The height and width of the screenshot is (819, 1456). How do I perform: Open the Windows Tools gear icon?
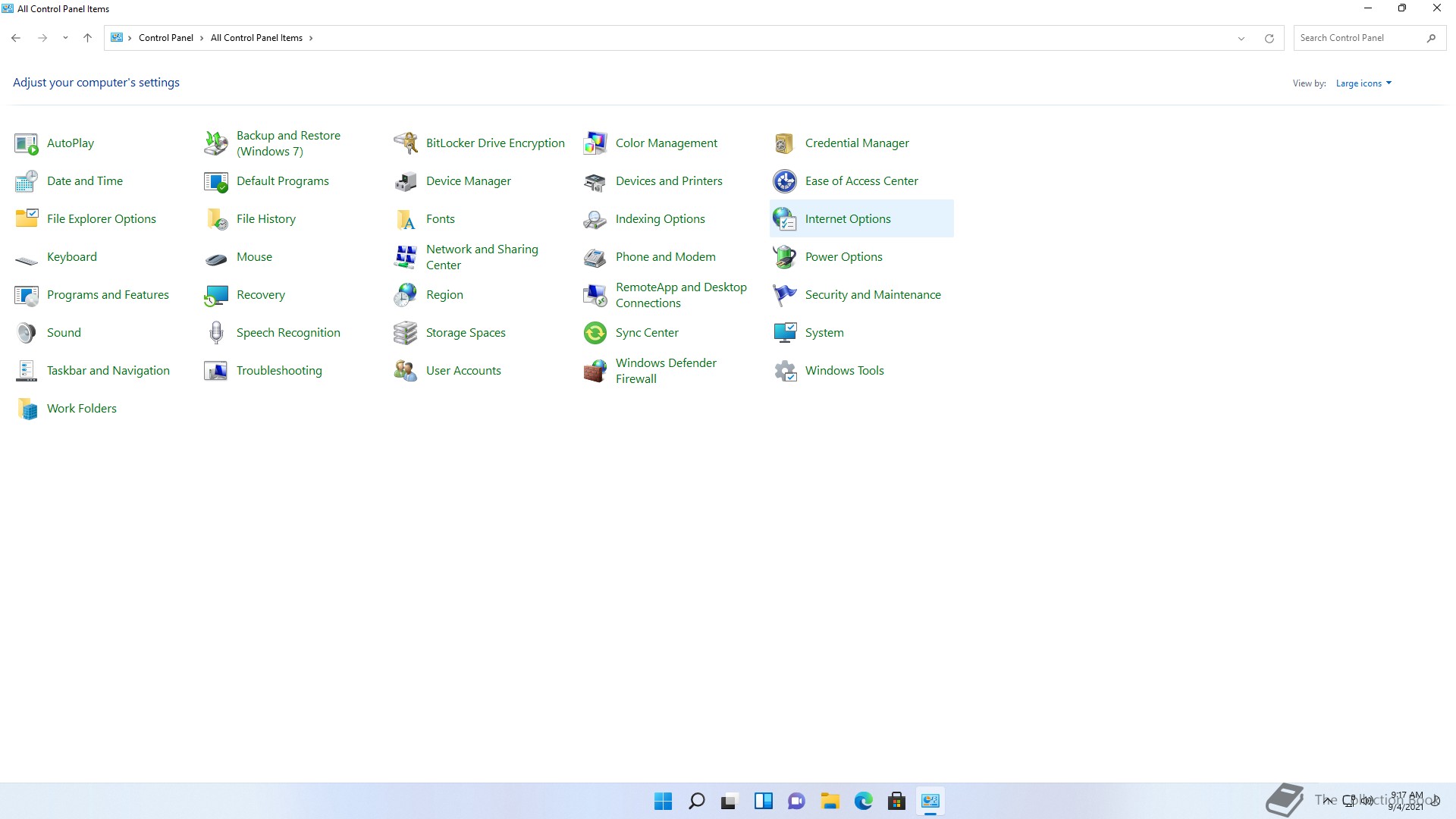pyautogui.click(x=785, y=371)
